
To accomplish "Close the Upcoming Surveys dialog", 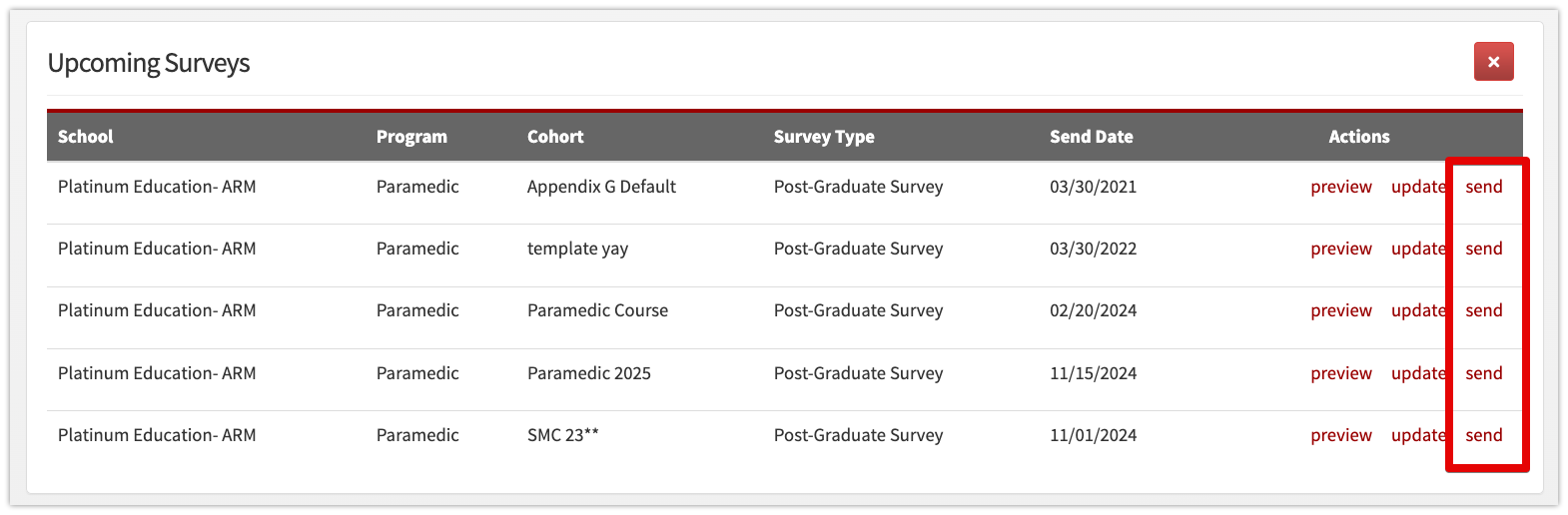I will (x=1493, y=62).
